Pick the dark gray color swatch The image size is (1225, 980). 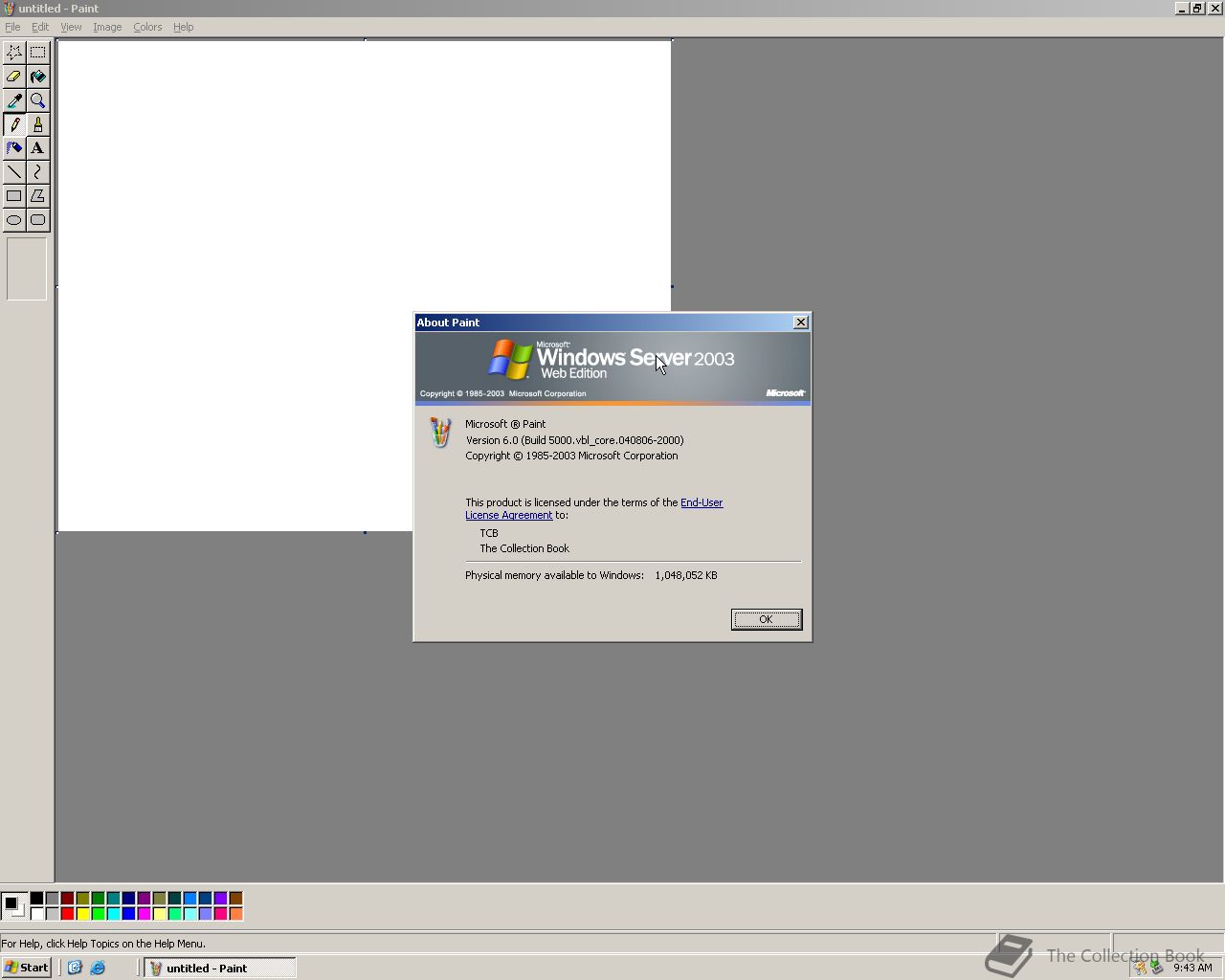[x=52, y=898]
